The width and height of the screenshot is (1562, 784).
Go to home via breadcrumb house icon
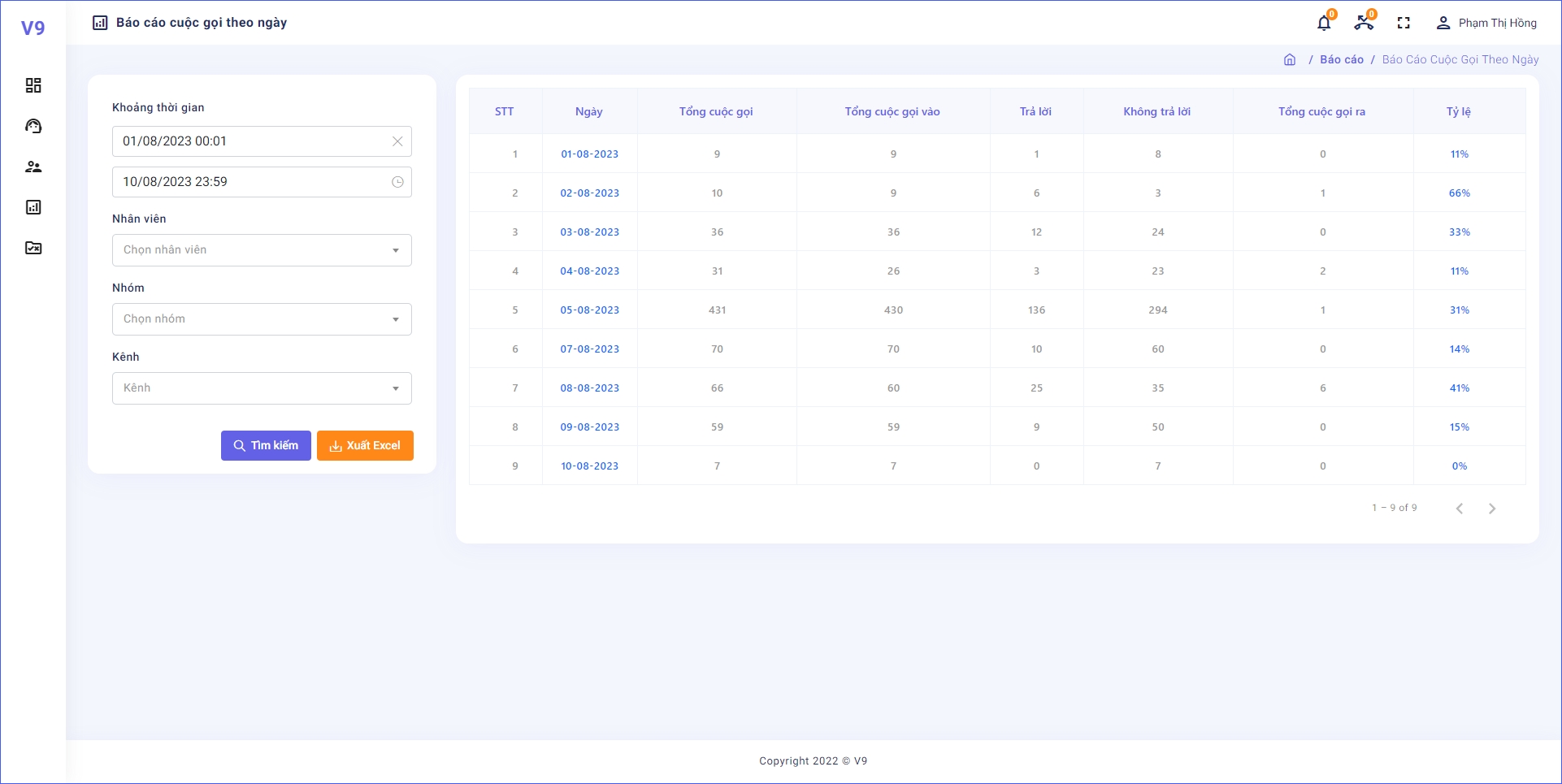(x=1290, y=59)
